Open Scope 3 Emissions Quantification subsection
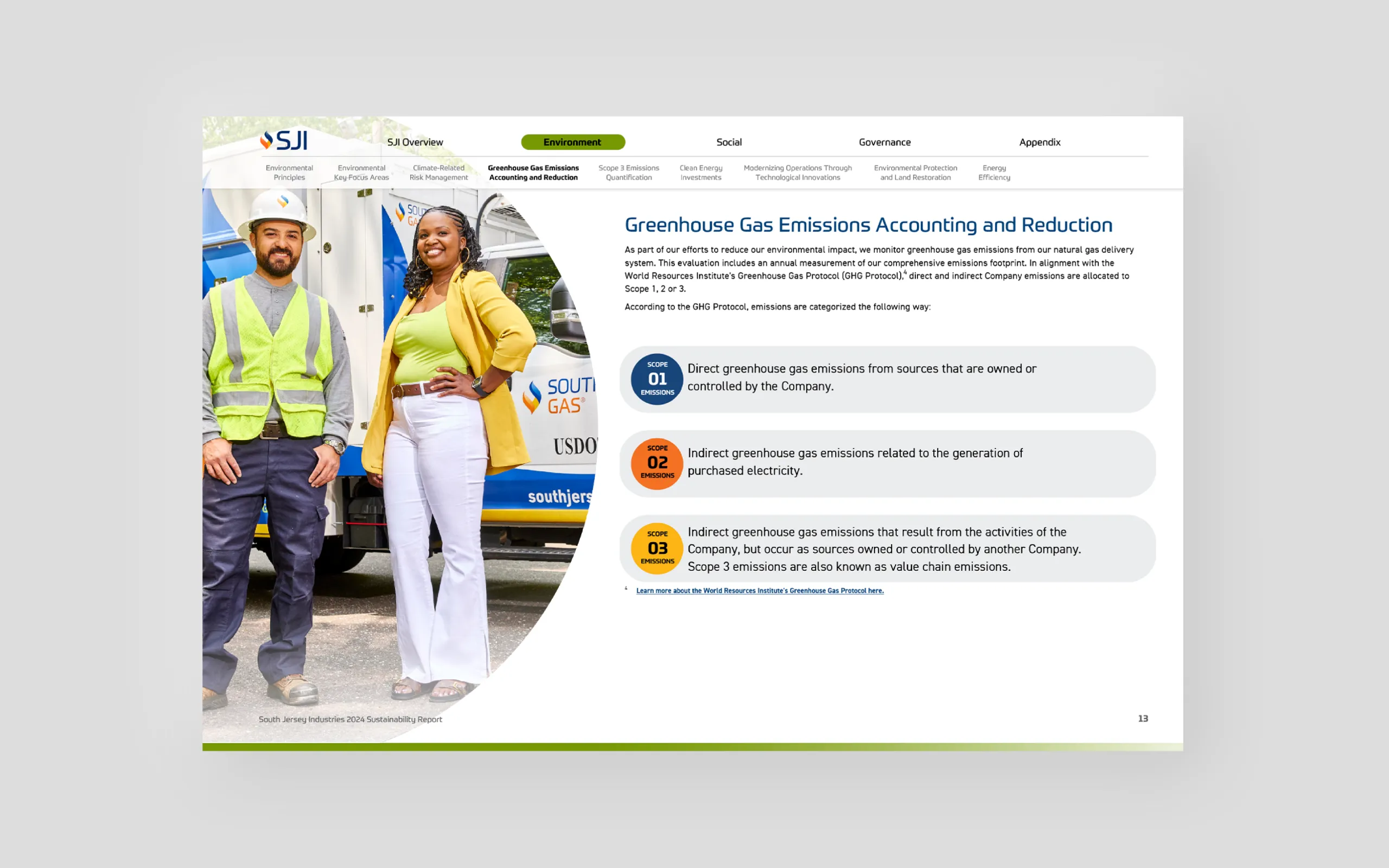This screenshot has width=1389, height=868. [628, 172]
